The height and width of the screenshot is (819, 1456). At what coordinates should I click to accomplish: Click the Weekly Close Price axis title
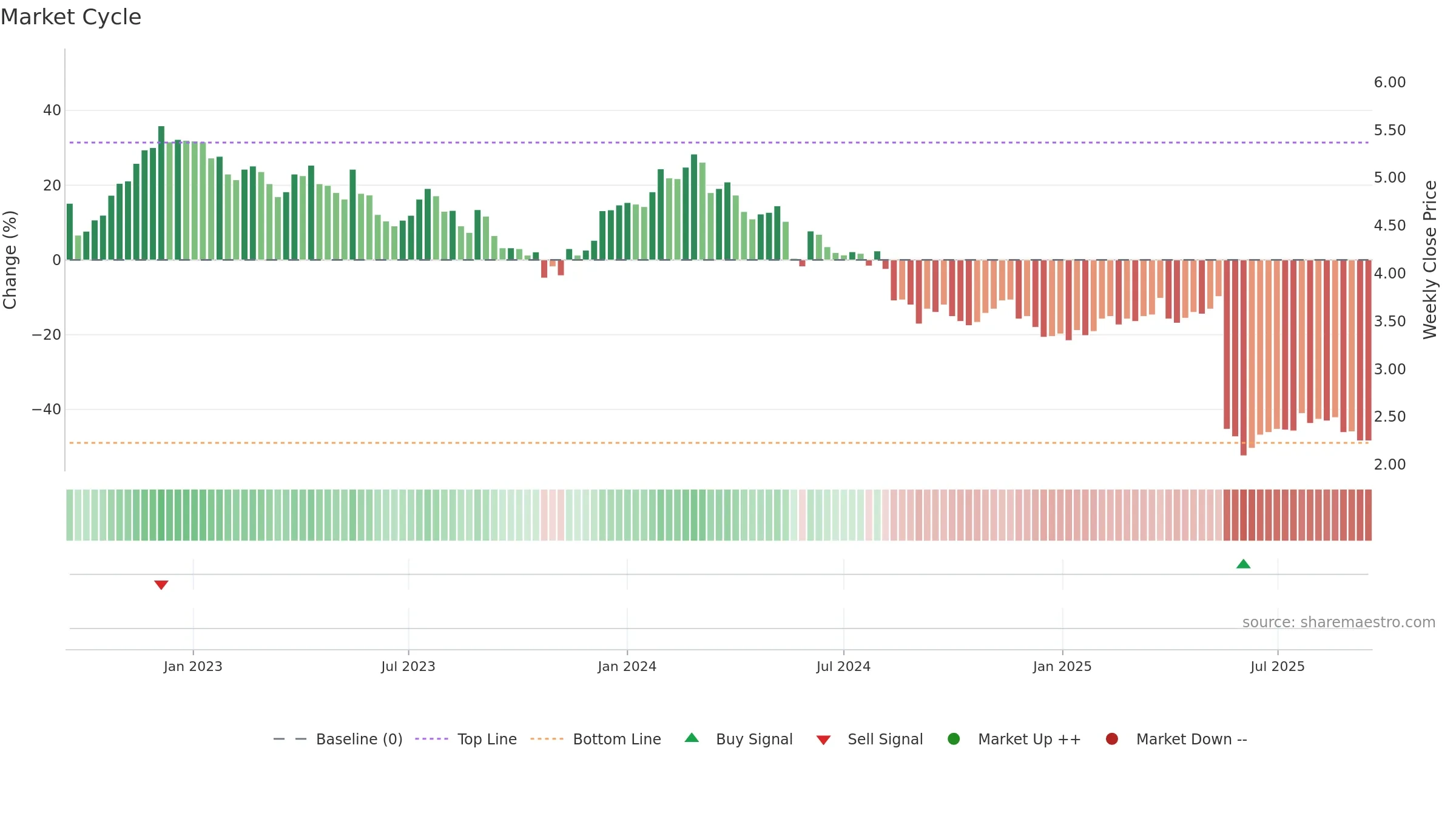click(1430, 260)
